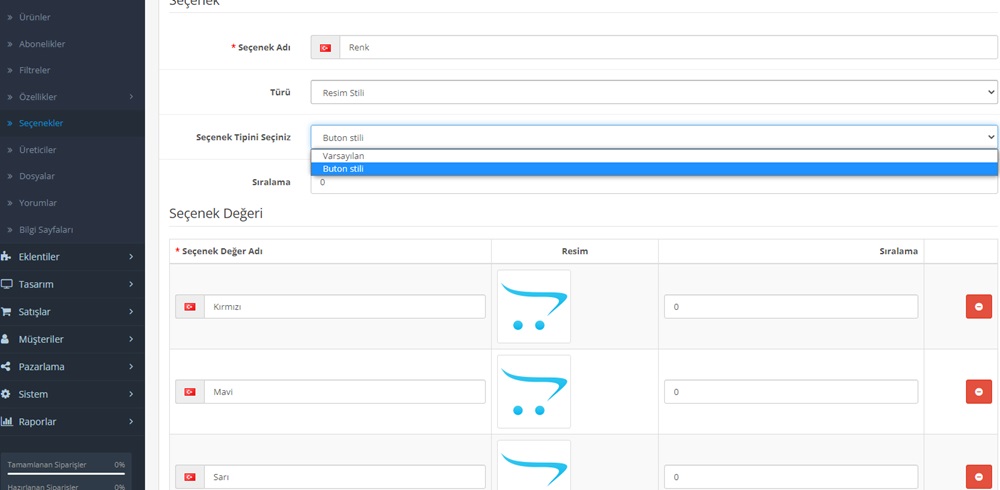Image resolution: width=1000 pixels, height=490 pixels.
Task: Click the Sistem gear icon in sidebar
Action: coord(7,394)
